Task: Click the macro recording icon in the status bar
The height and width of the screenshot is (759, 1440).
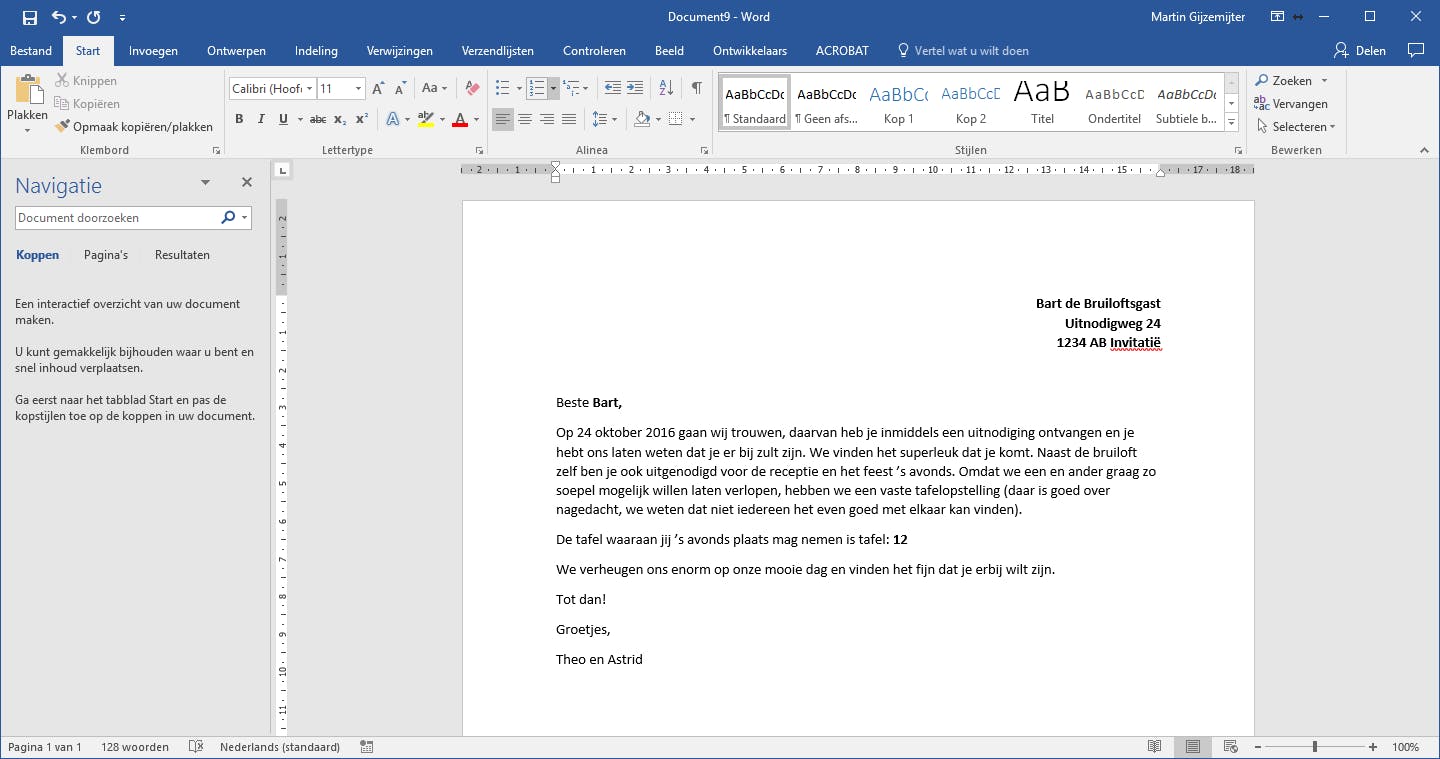Action: click(367, 747)
